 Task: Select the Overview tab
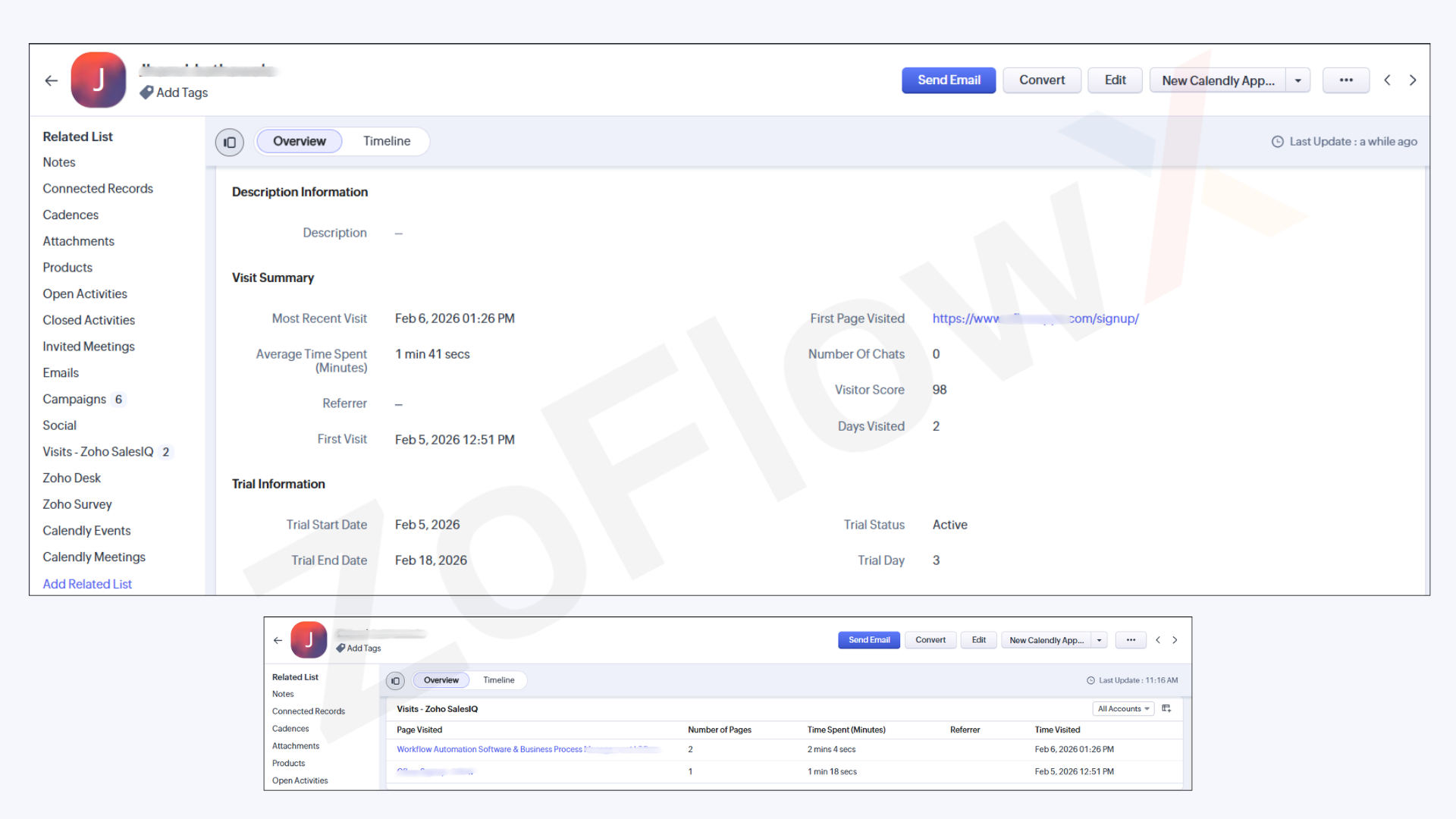(299, 141)
